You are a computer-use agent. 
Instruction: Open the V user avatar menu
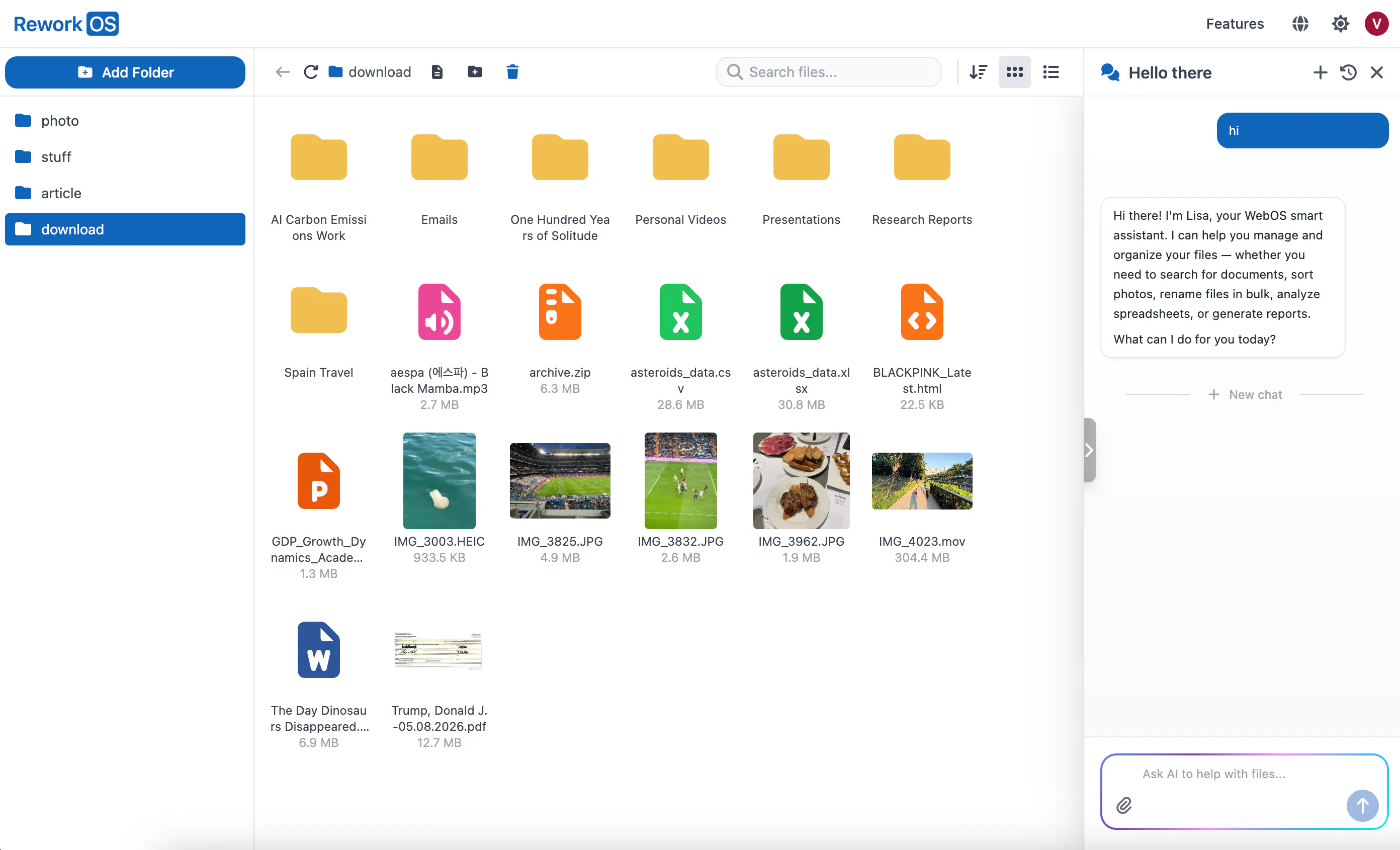point(1376,24)
